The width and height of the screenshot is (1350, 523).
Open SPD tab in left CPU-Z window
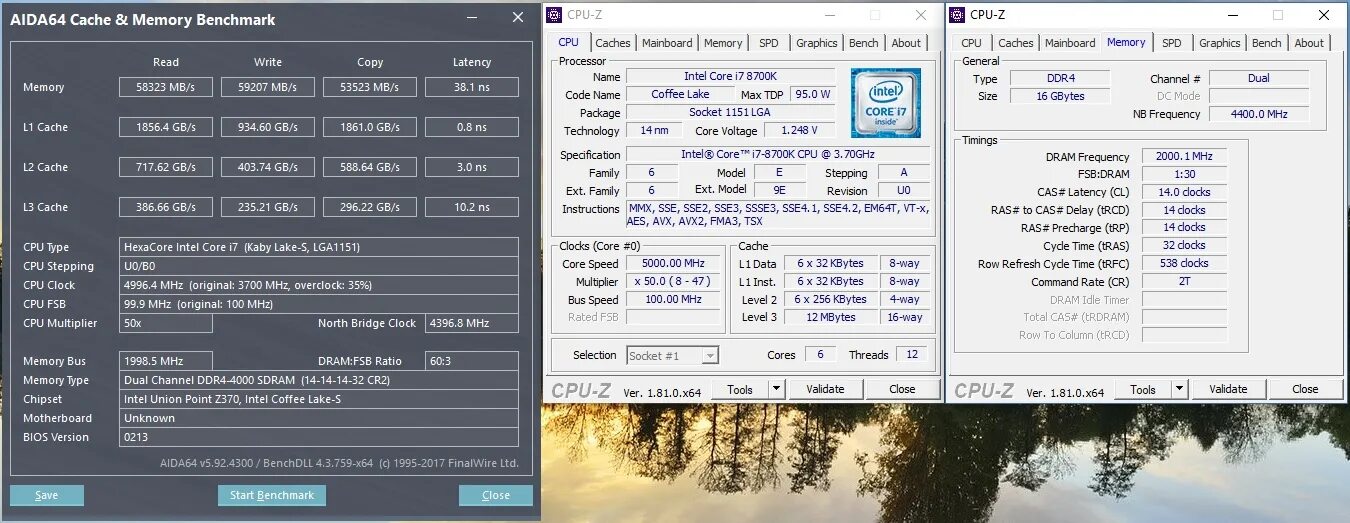(x=769, y=43)
